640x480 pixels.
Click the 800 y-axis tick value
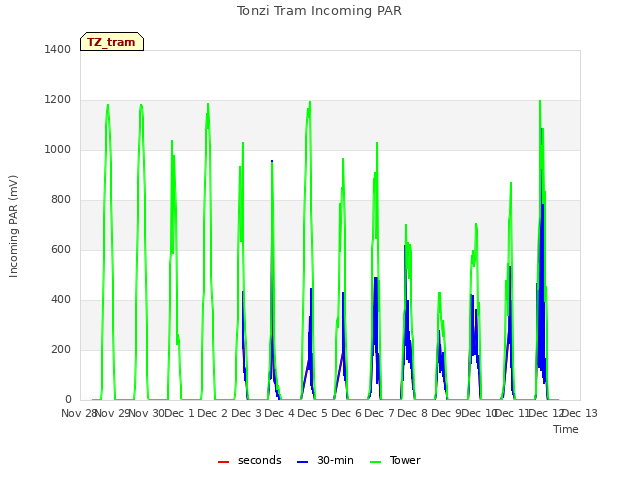(61, 200)
